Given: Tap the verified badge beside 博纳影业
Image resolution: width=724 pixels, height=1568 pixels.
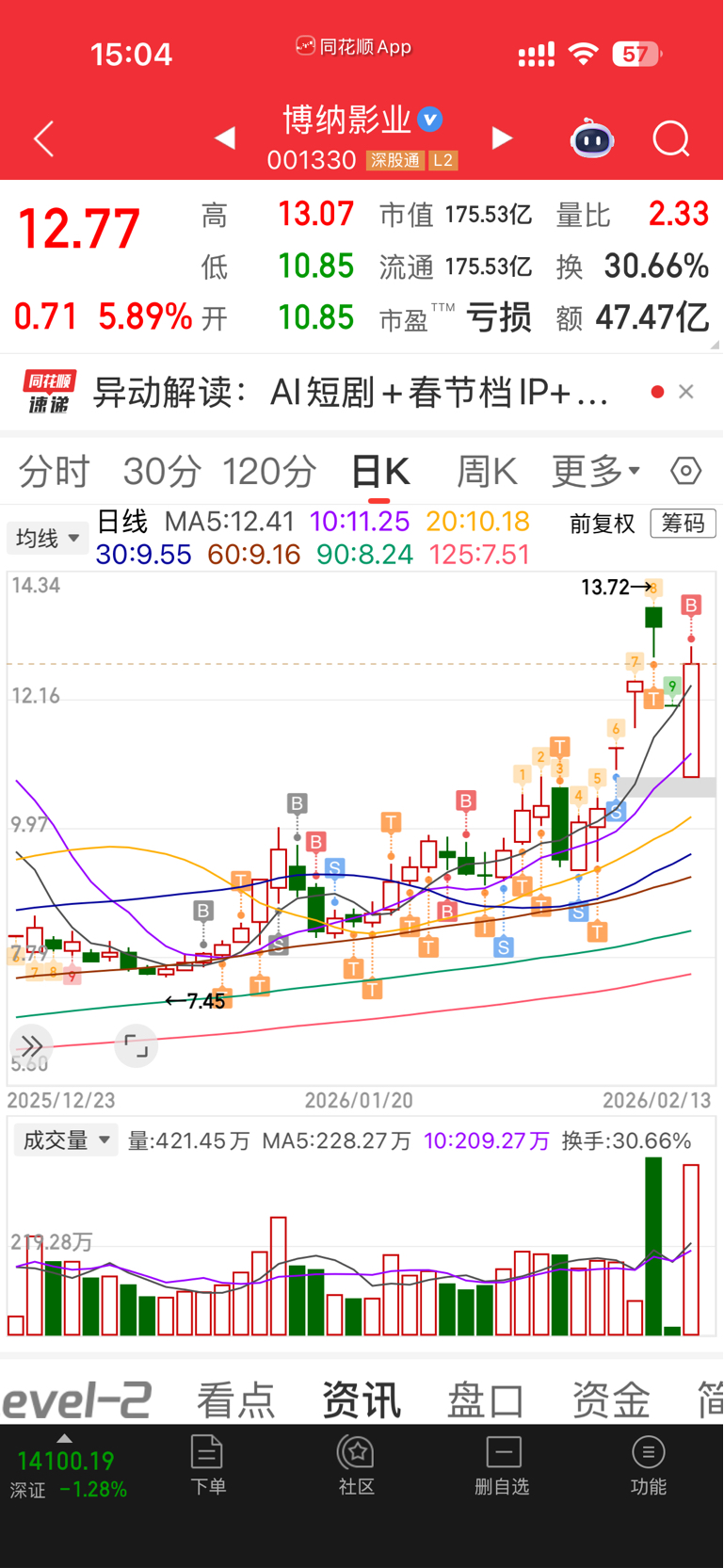Looking at the screenshot, I should click(430, 120).
